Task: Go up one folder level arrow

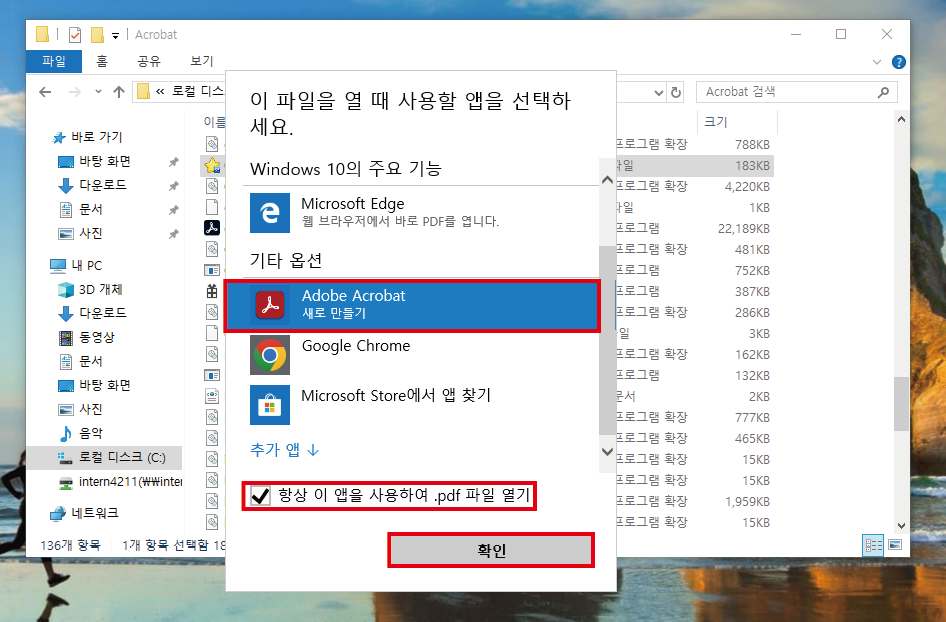Action: pyautogui.click(x=119, y=92)
